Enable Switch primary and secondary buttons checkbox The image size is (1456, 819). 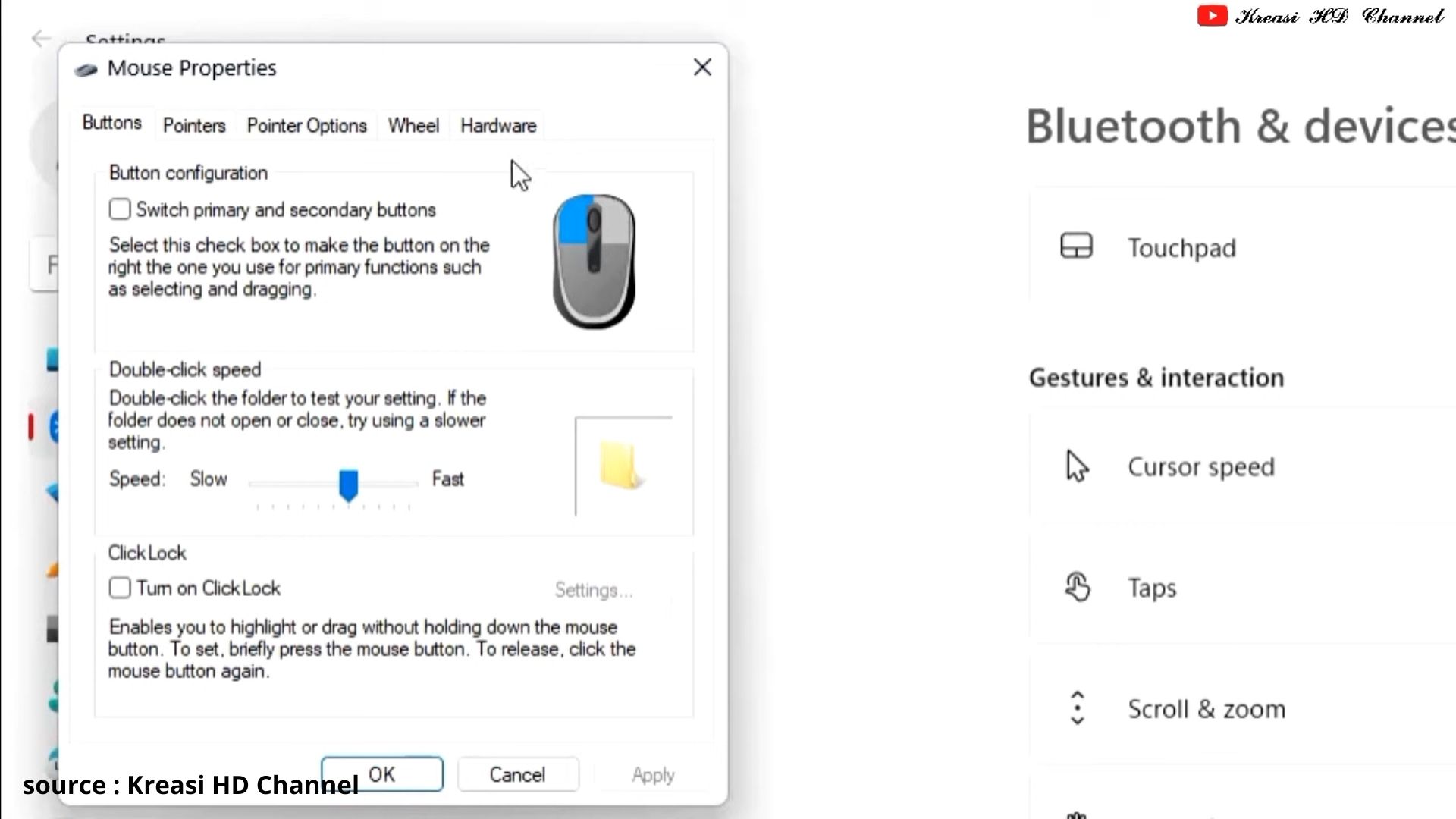(120, 209)
